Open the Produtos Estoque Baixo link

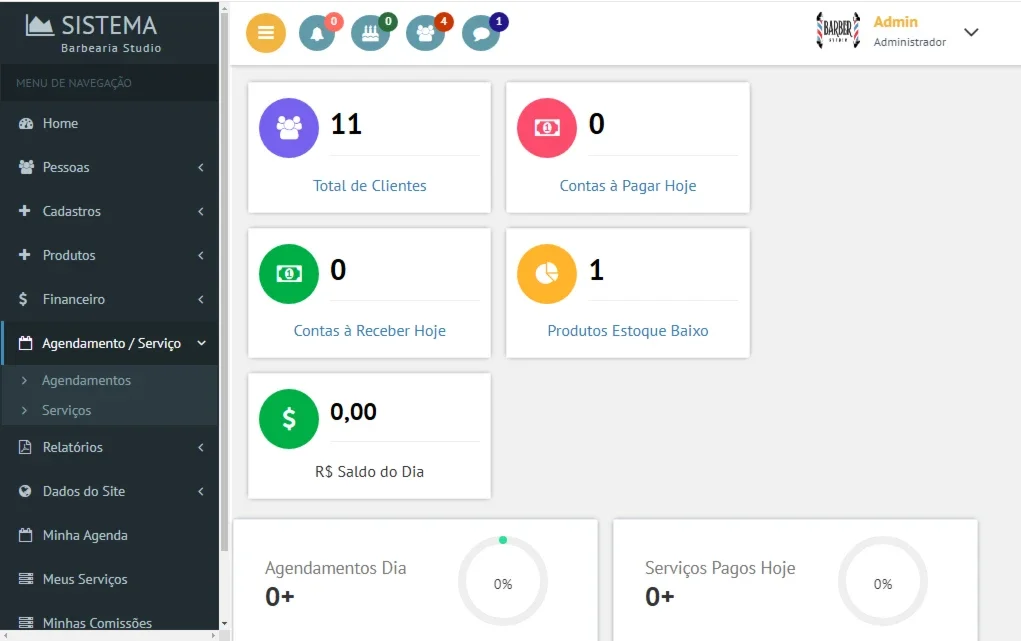628,331
